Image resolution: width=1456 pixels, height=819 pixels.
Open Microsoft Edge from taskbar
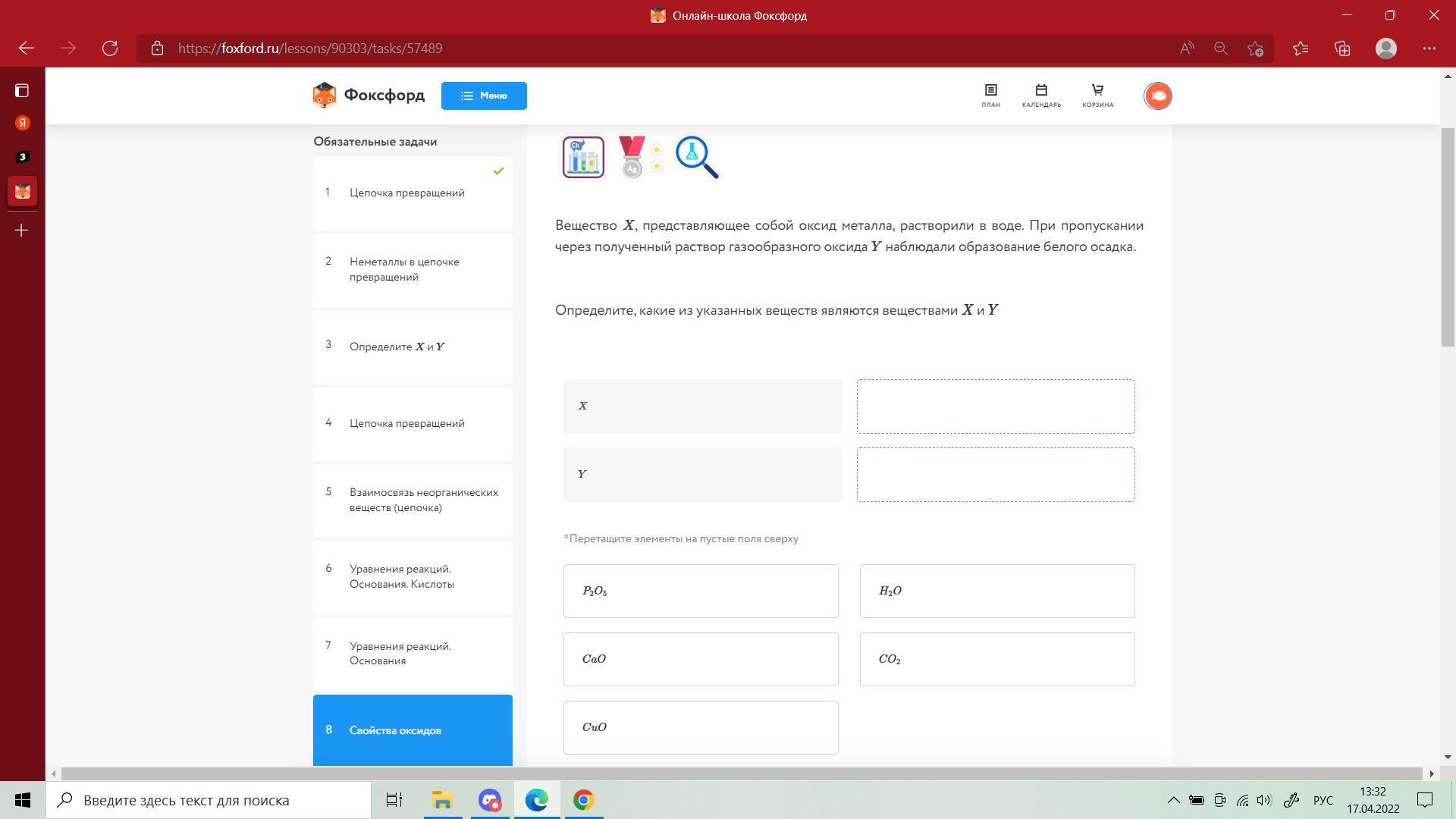(x=537, y=800)
